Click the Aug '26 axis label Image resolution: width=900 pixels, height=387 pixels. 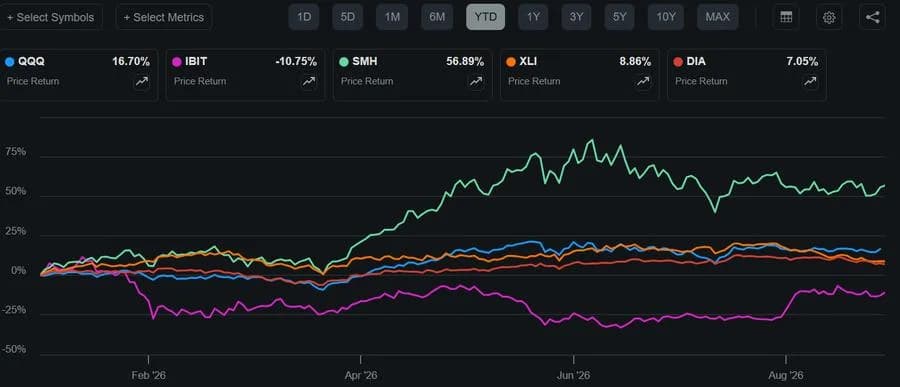(x=786, y=376)
